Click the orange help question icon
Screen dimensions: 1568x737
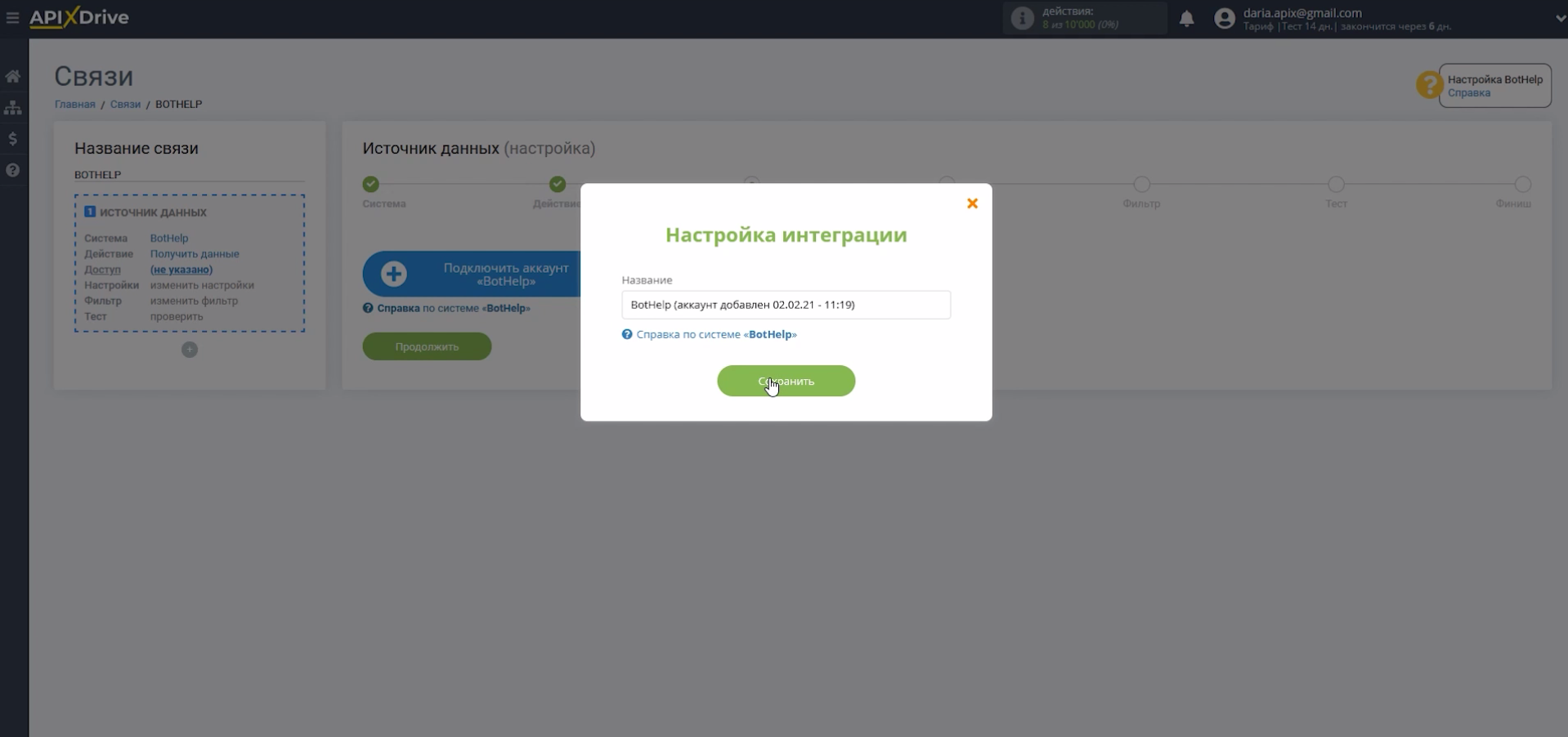[x=1429, y=84]
